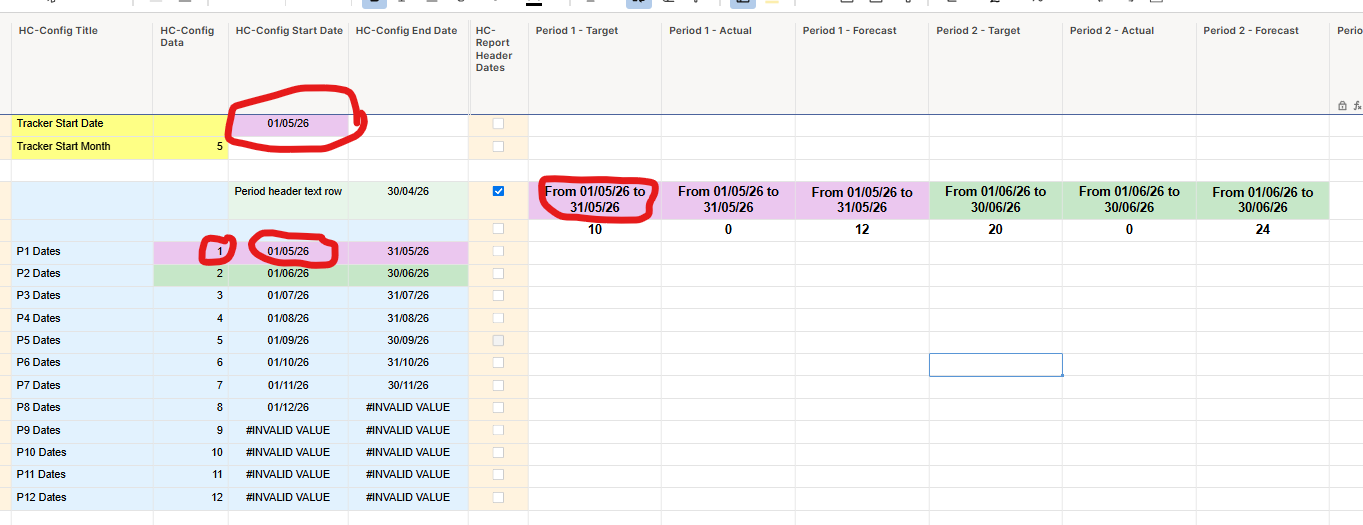
Task: Select P1 Dates end date 31/05/26
Action: coord(408,252)
